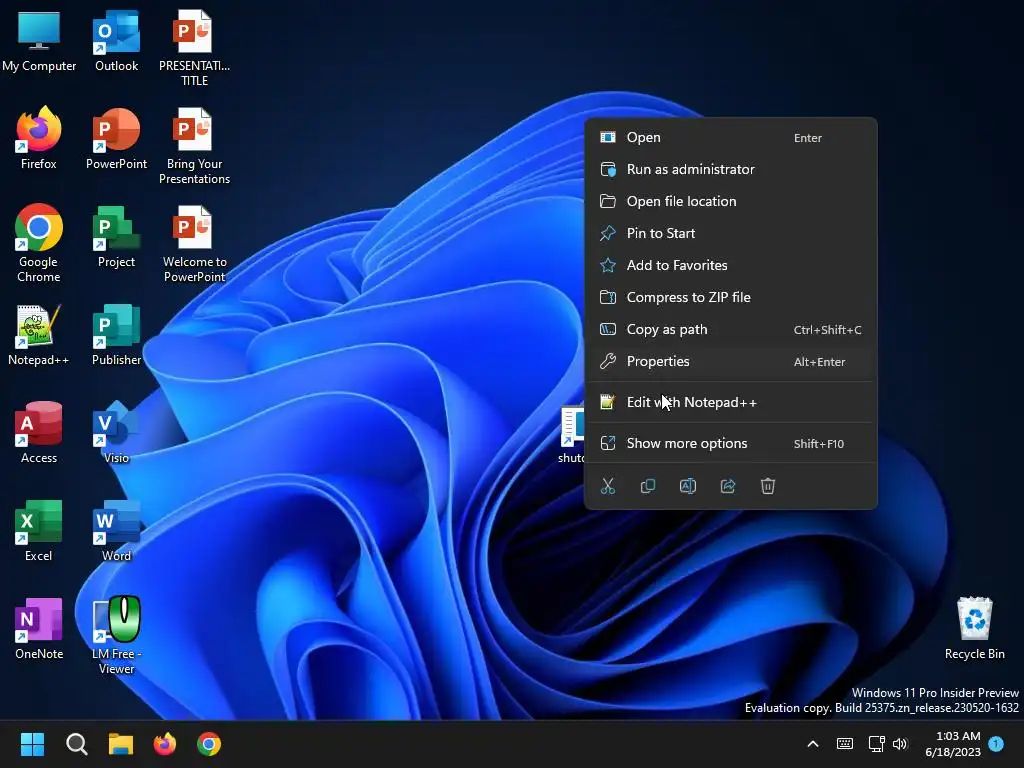Open Properties from the context menu
This screenshot has height=768, width=1024.
tap(730, 361)
